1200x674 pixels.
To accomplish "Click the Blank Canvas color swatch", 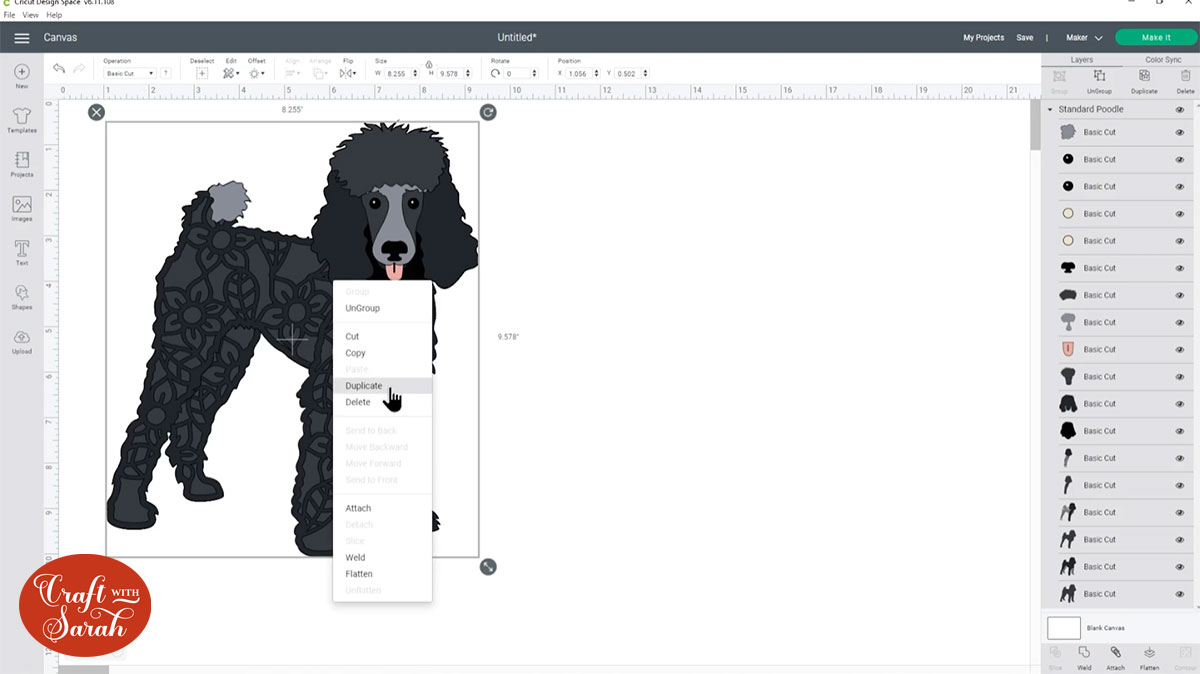I will (x=1064, y=627).
